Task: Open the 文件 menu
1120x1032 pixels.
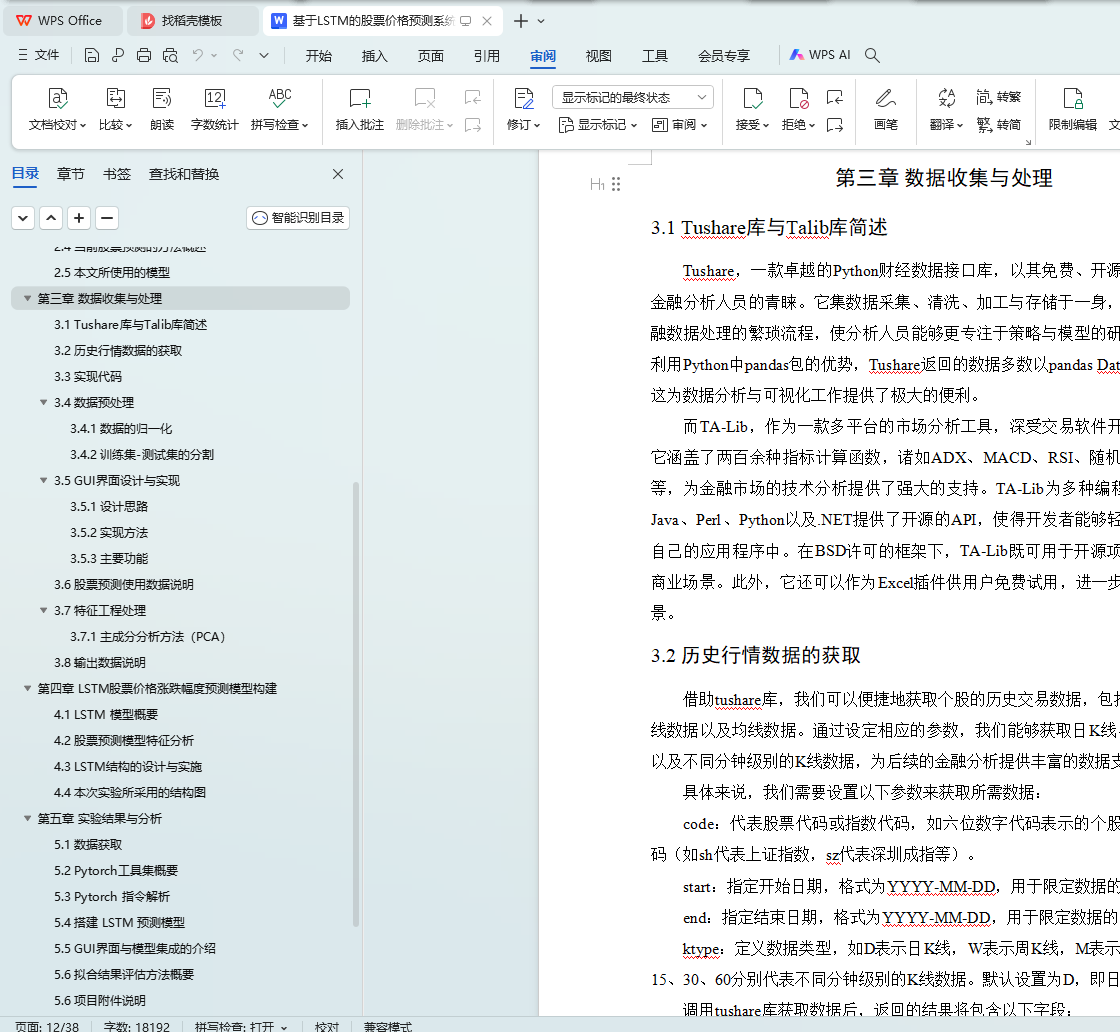Action: (39, 55)
